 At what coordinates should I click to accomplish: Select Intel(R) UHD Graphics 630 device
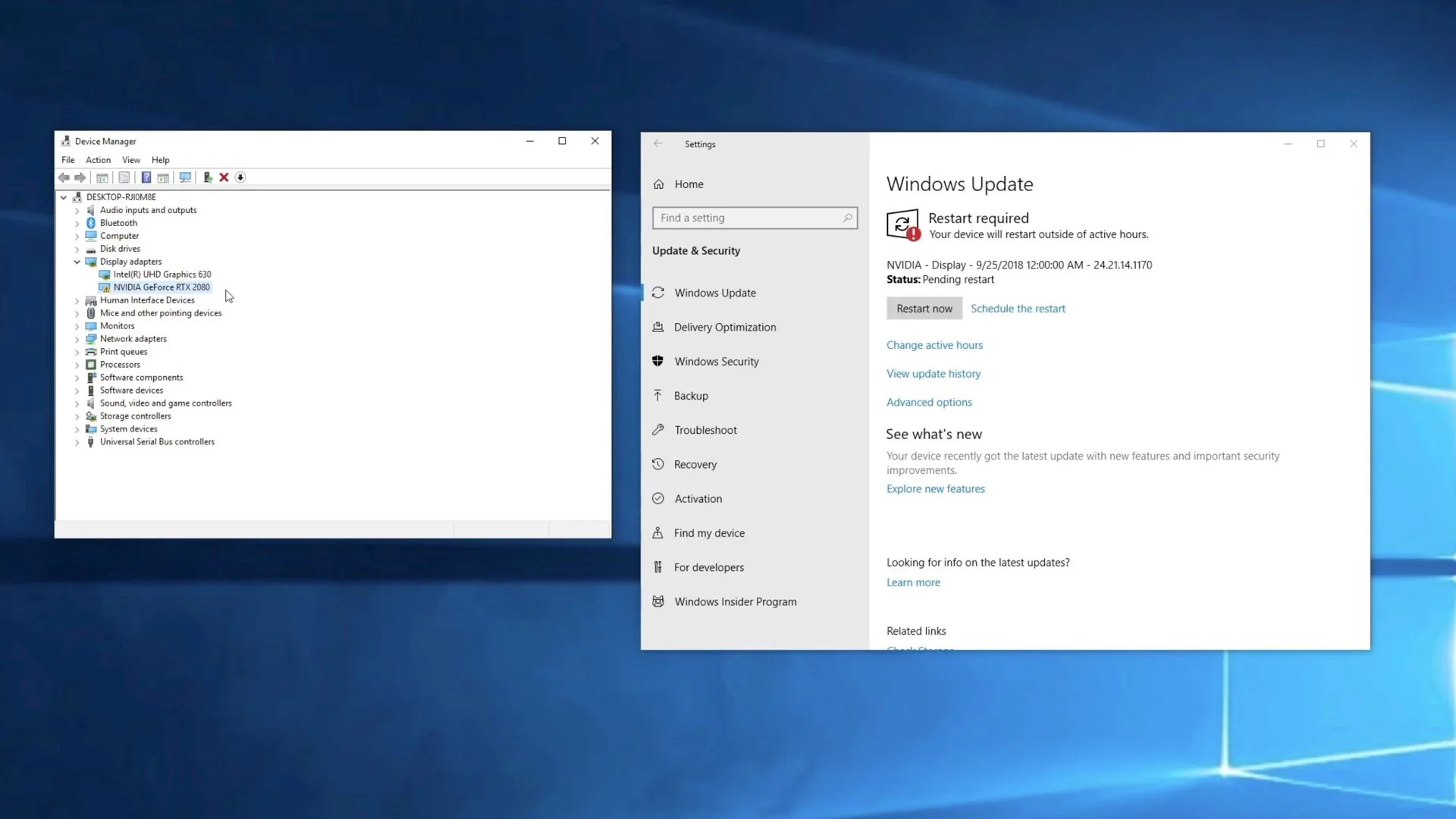coord(162,275)
